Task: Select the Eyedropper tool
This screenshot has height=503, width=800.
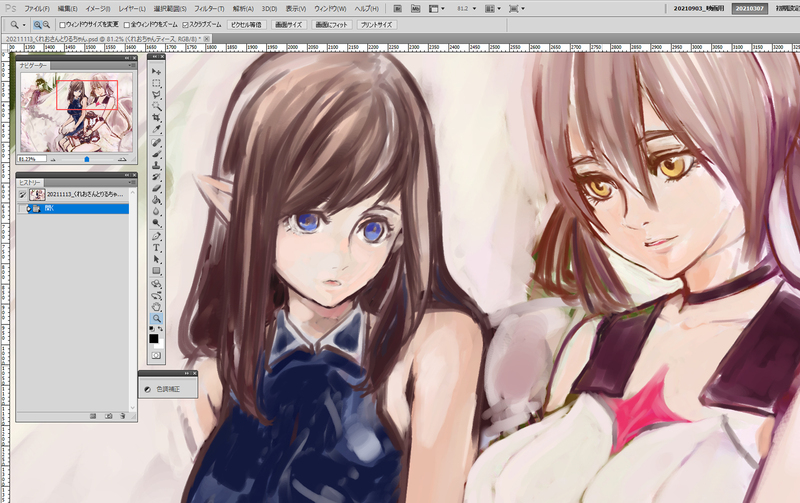Action: (x=157, y=129)
